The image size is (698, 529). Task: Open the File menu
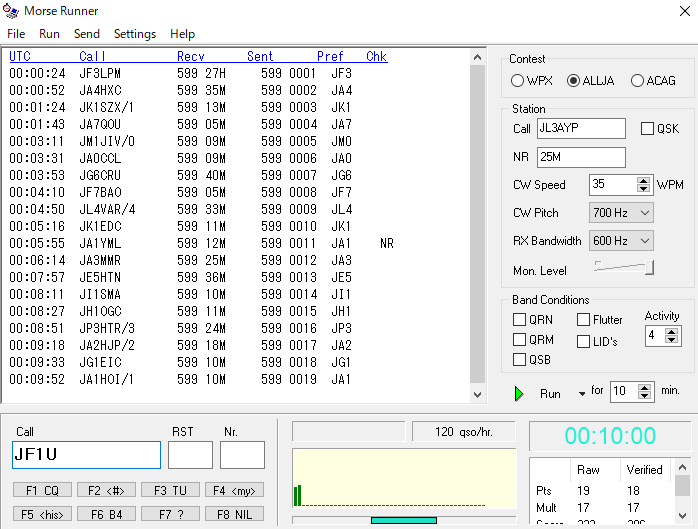click(16, 34)
